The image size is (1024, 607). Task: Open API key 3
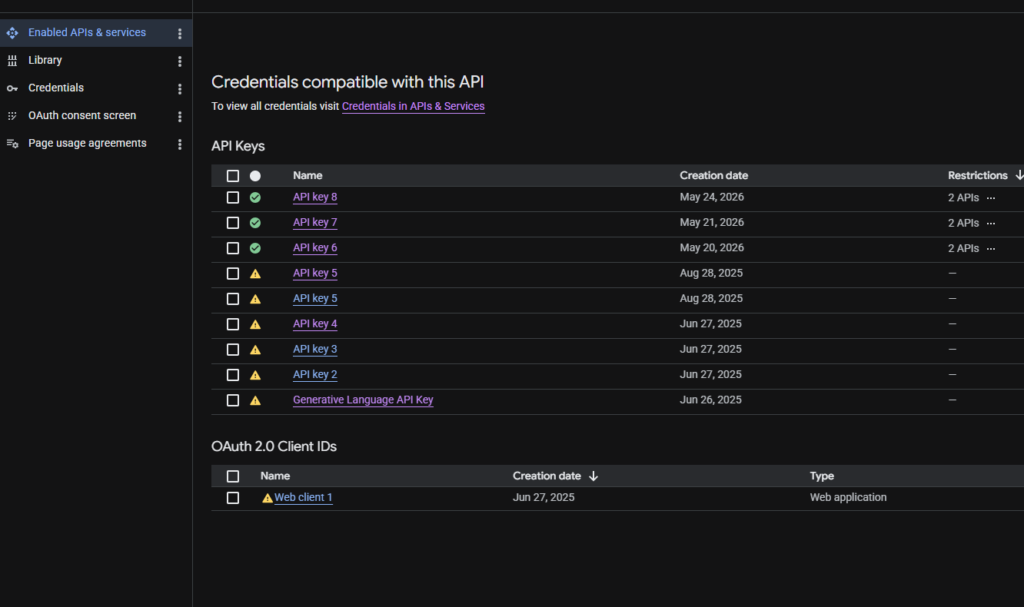coord(315,349)
